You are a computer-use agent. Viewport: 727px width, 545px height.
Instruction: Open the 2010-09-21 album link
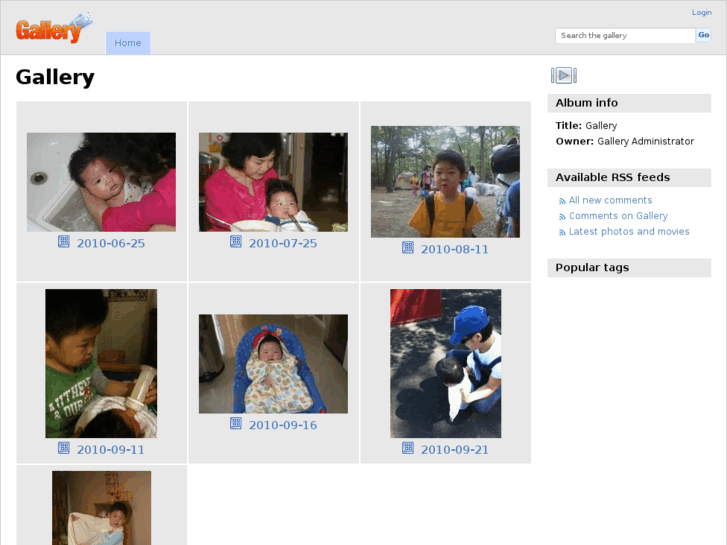coord(454,449)
